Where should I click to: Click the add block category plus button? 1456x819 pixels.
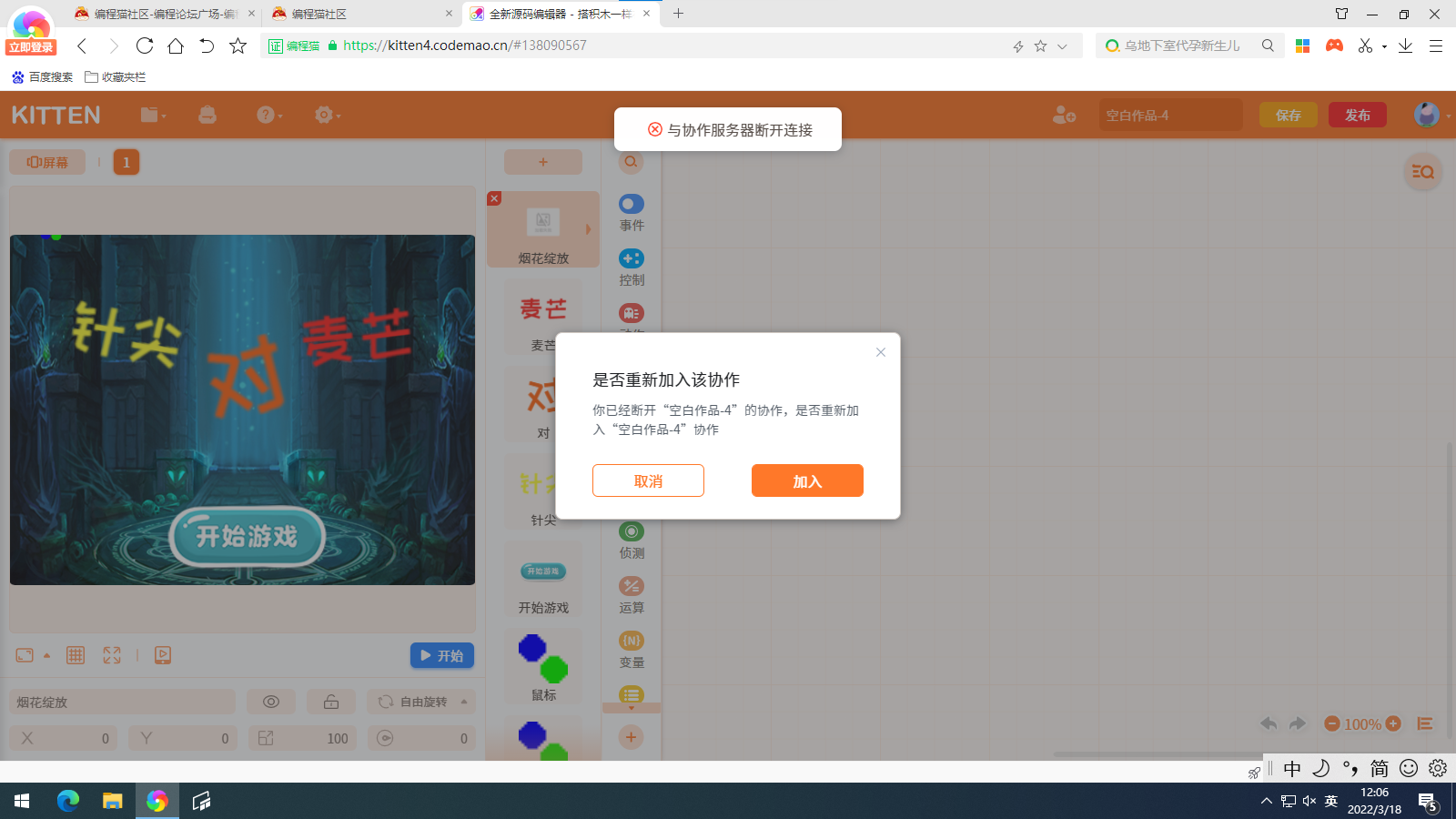631,737
